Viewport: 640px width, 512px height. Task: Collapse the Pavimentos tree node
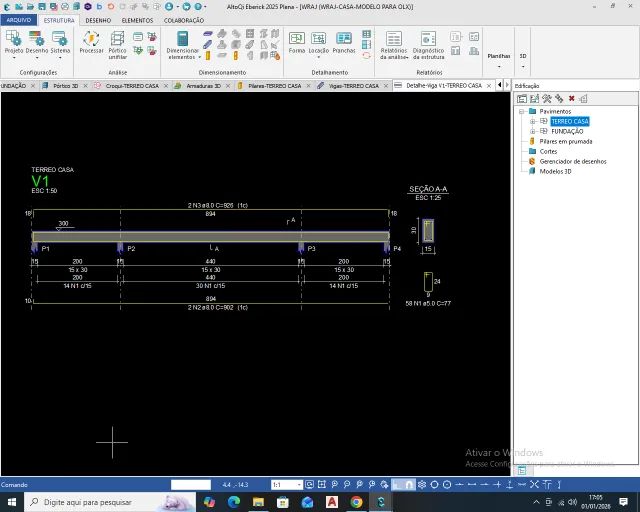pos(521,111)
